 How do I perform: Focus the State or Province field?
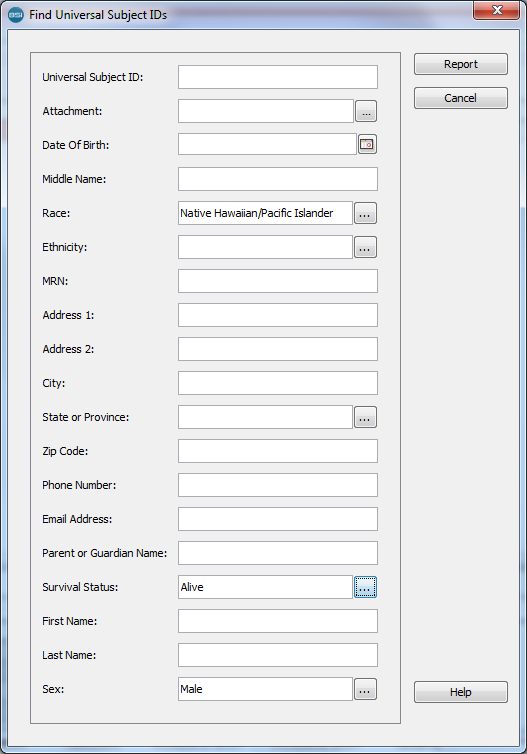265,417
